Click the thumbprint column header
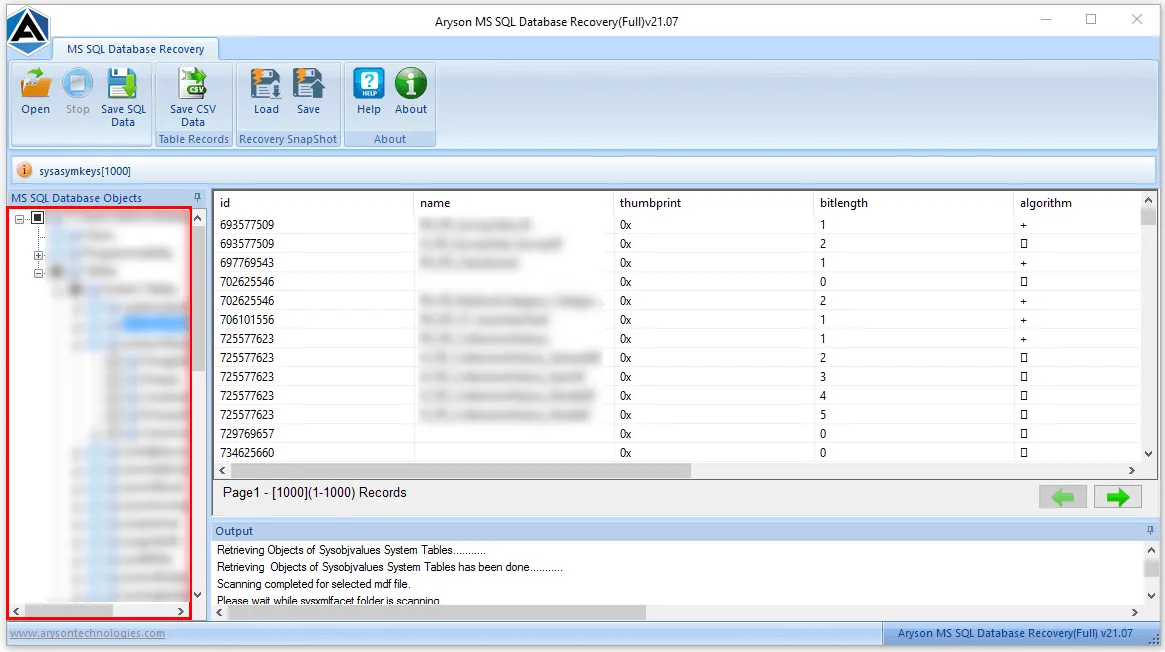 [x=713, y=203]
